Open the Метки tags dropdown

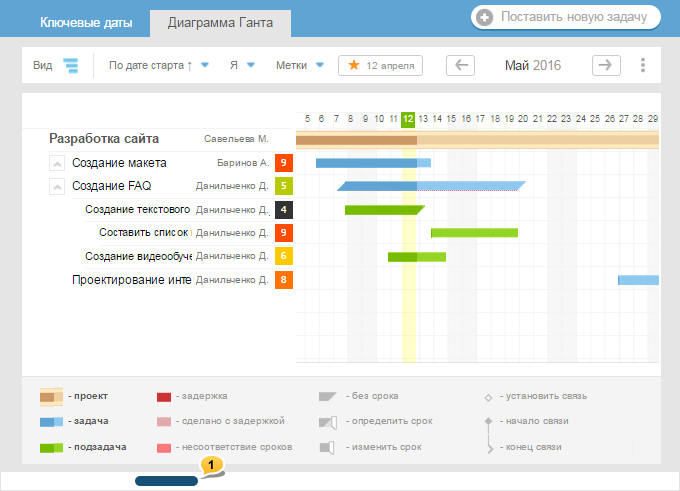click(300, 66)
